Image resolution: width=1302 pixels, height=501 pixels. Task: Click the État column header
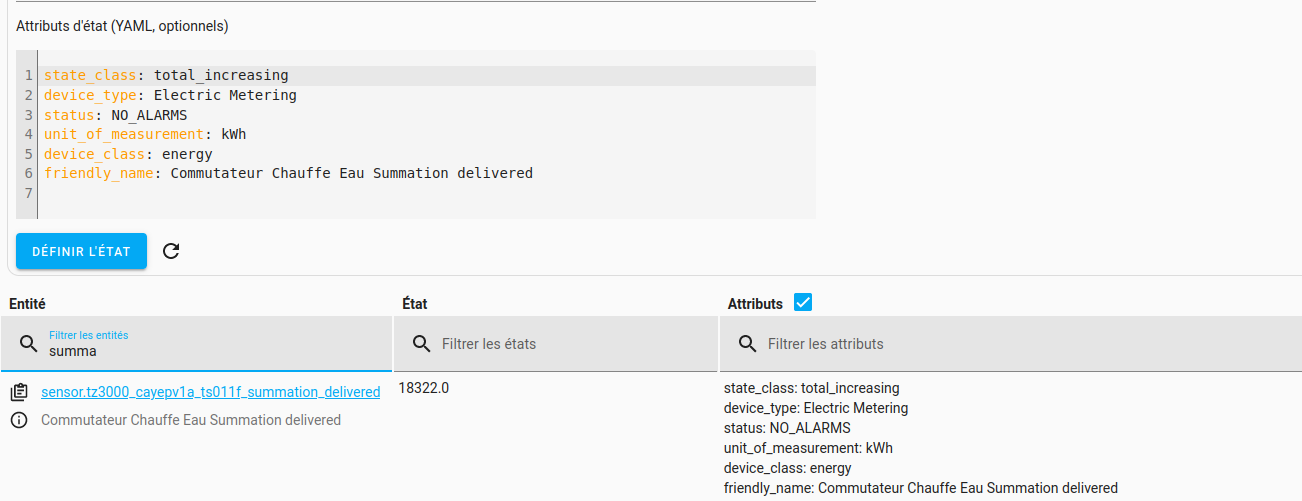415,303
